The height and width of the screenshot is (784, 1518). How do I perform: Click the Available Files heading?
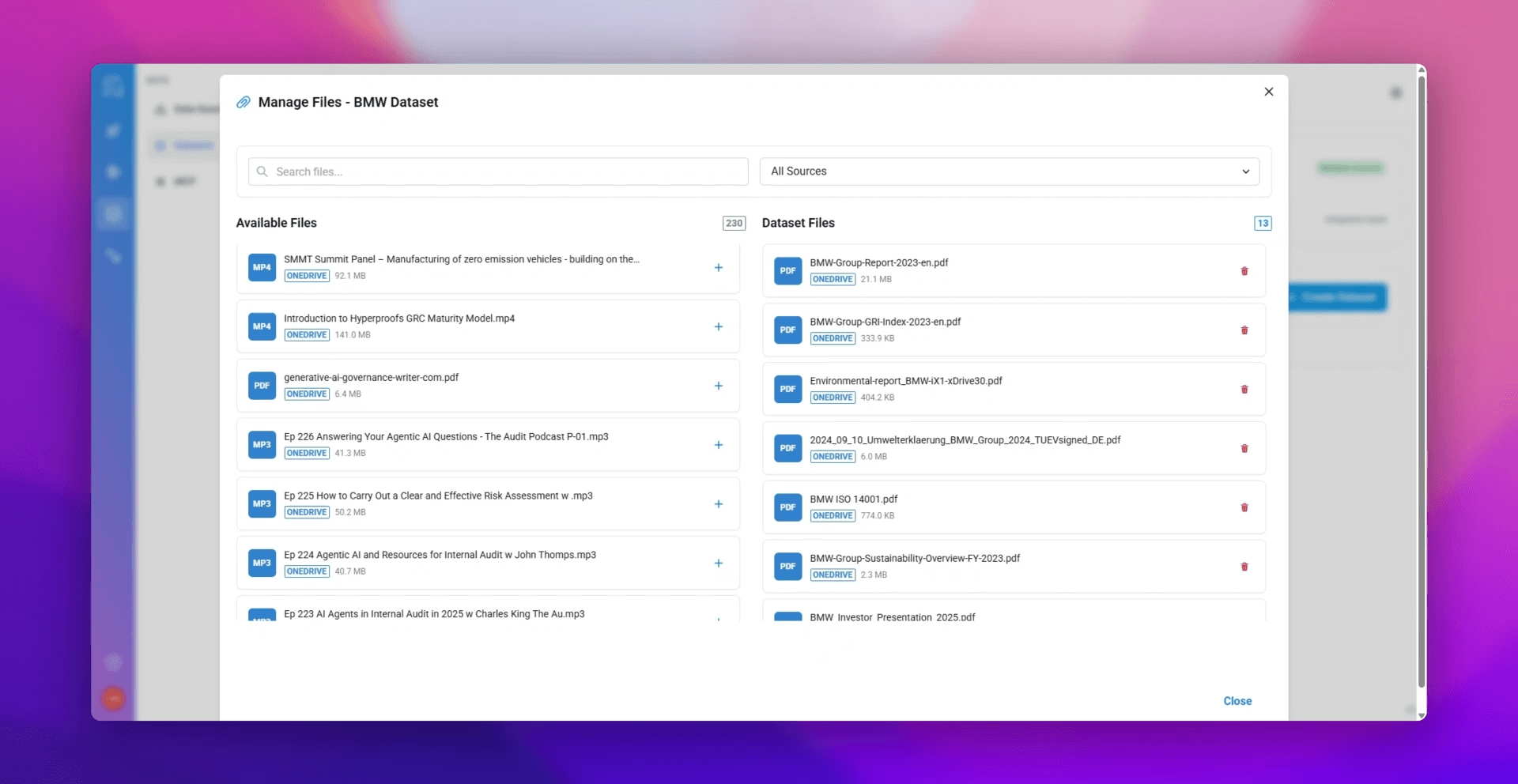(x=276, y=223)
